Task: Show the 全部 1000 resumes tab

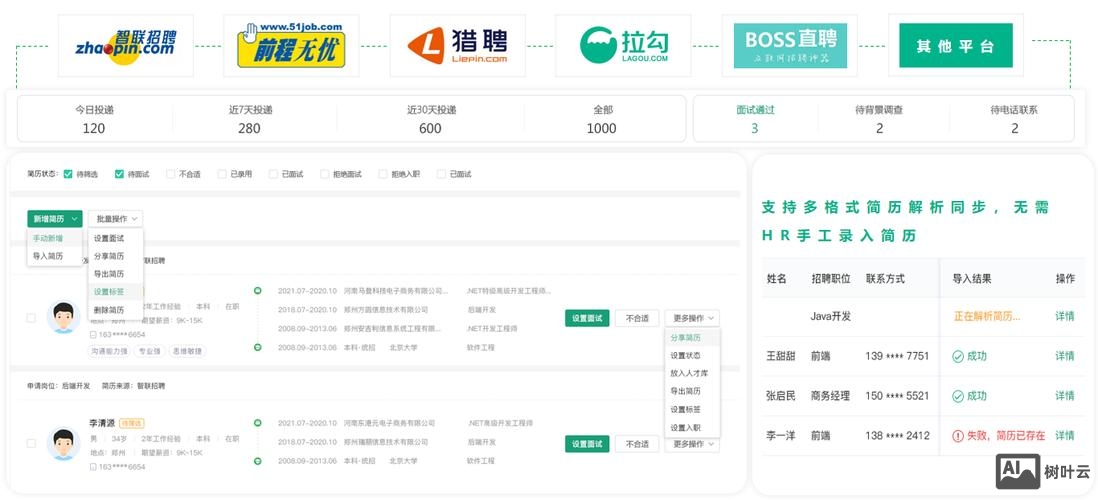Action: tap(603, 119)
